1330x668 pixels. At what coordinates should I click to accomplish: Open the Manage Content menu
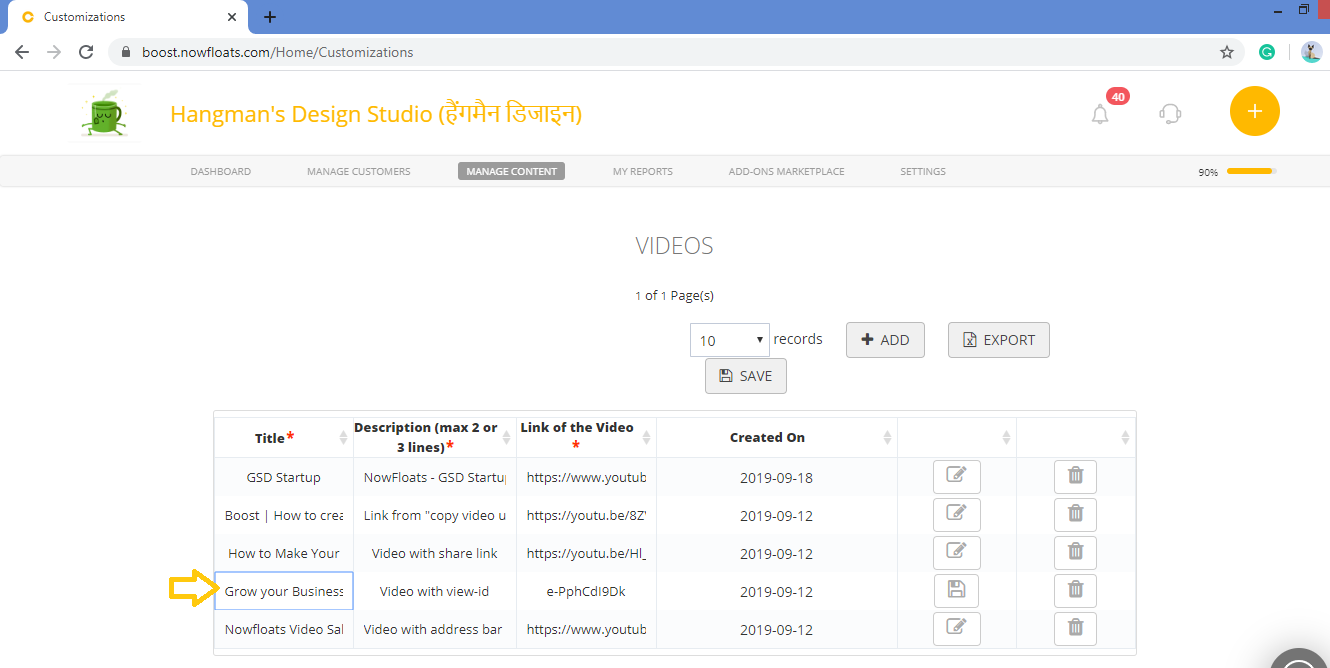511,171
